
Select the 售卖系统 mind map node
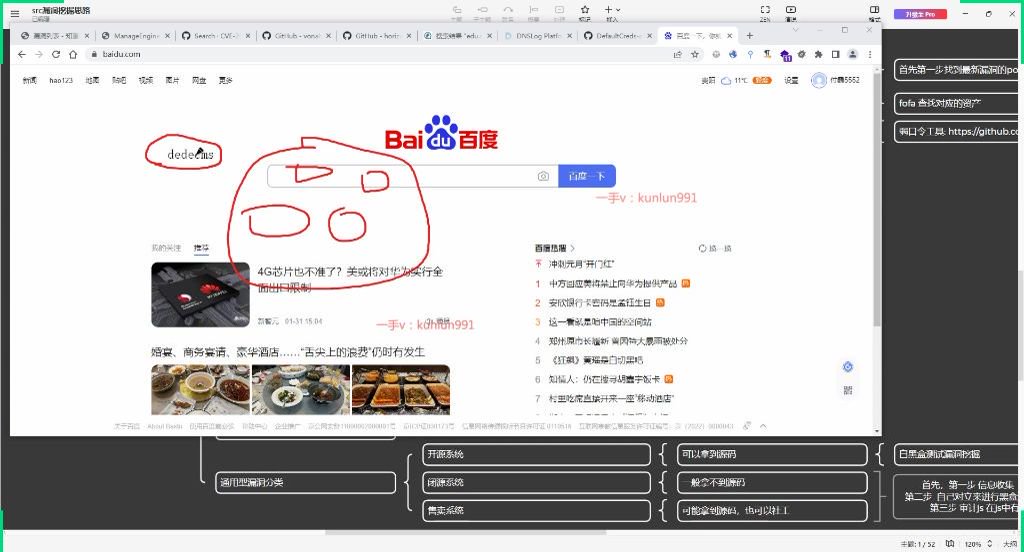coord(536,510)
